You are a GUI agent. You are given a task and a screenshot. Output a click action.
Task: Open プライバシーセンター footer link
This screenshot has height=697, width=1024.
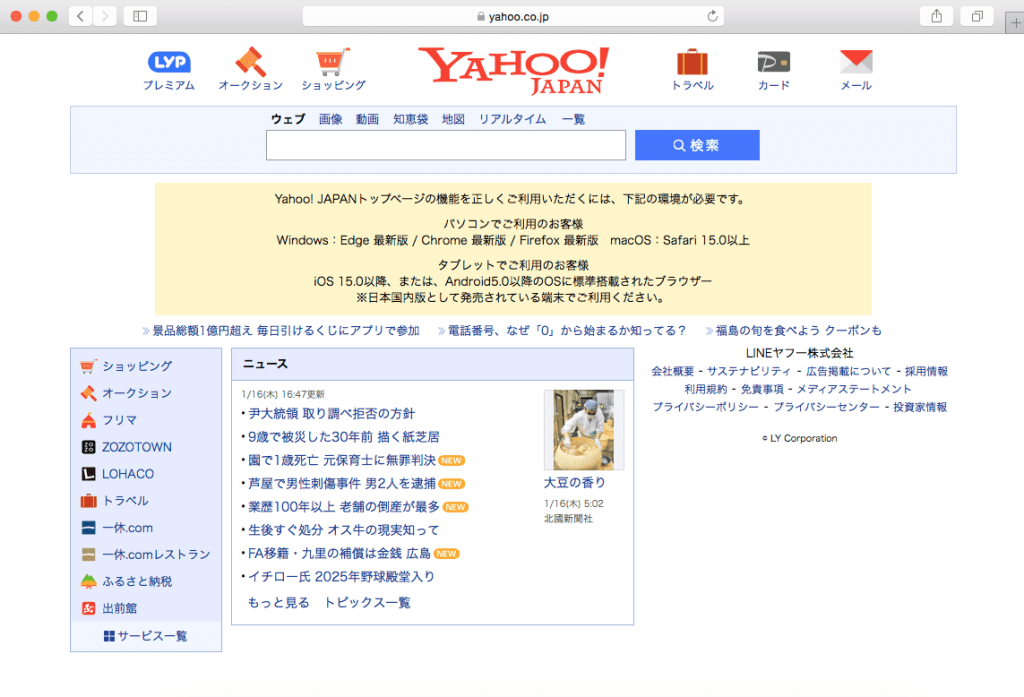827,407
